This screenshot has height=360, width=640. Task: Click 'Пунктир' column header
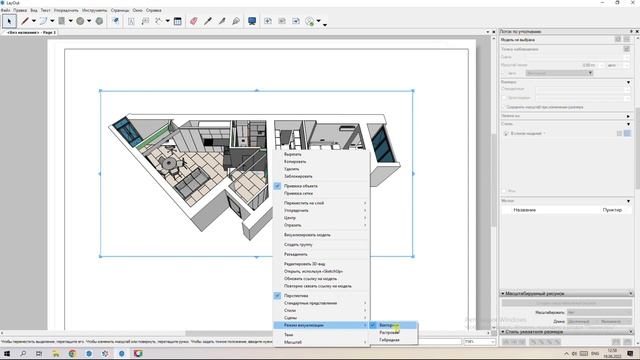[x=612, y=210]
